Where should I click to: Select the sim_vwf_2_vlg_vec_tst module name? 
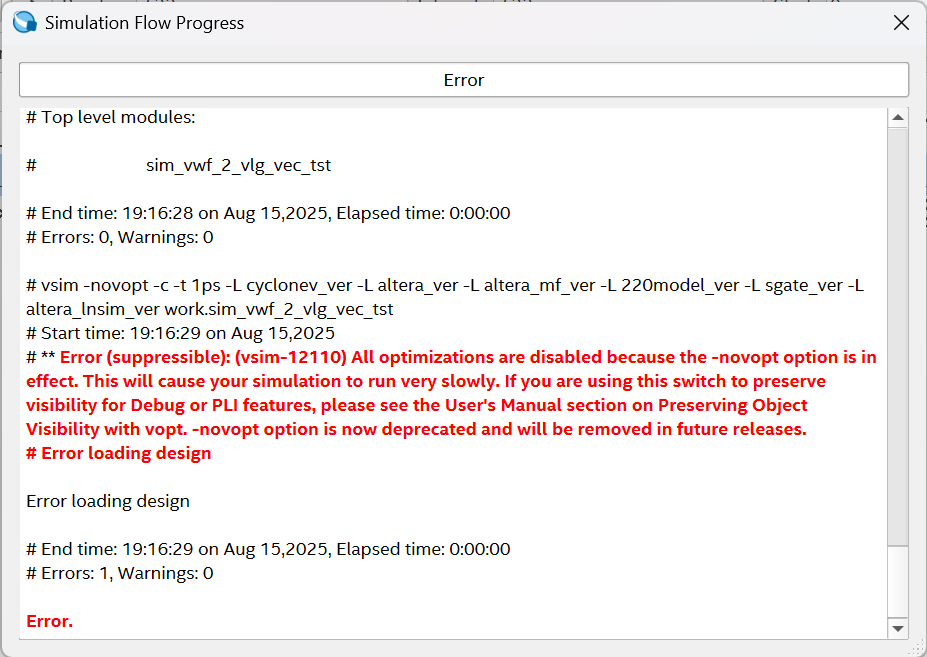238,165
